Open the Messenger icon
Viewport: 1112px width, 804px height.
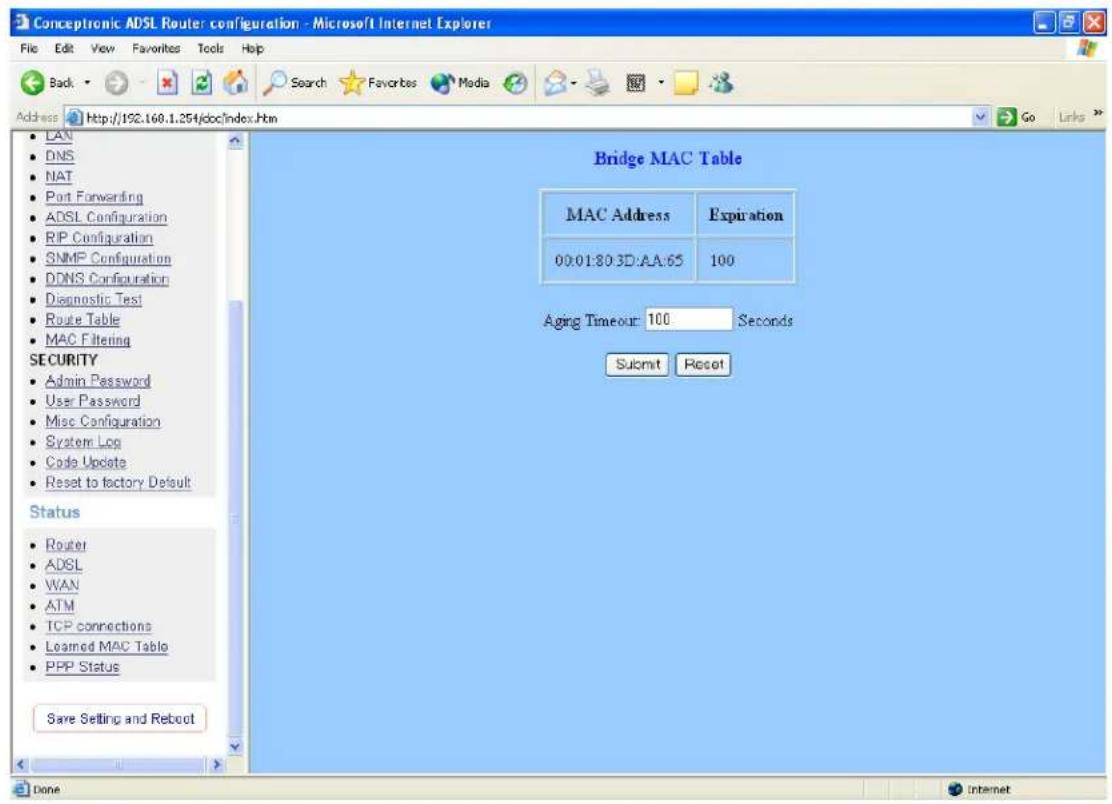(x=722, y=83)
